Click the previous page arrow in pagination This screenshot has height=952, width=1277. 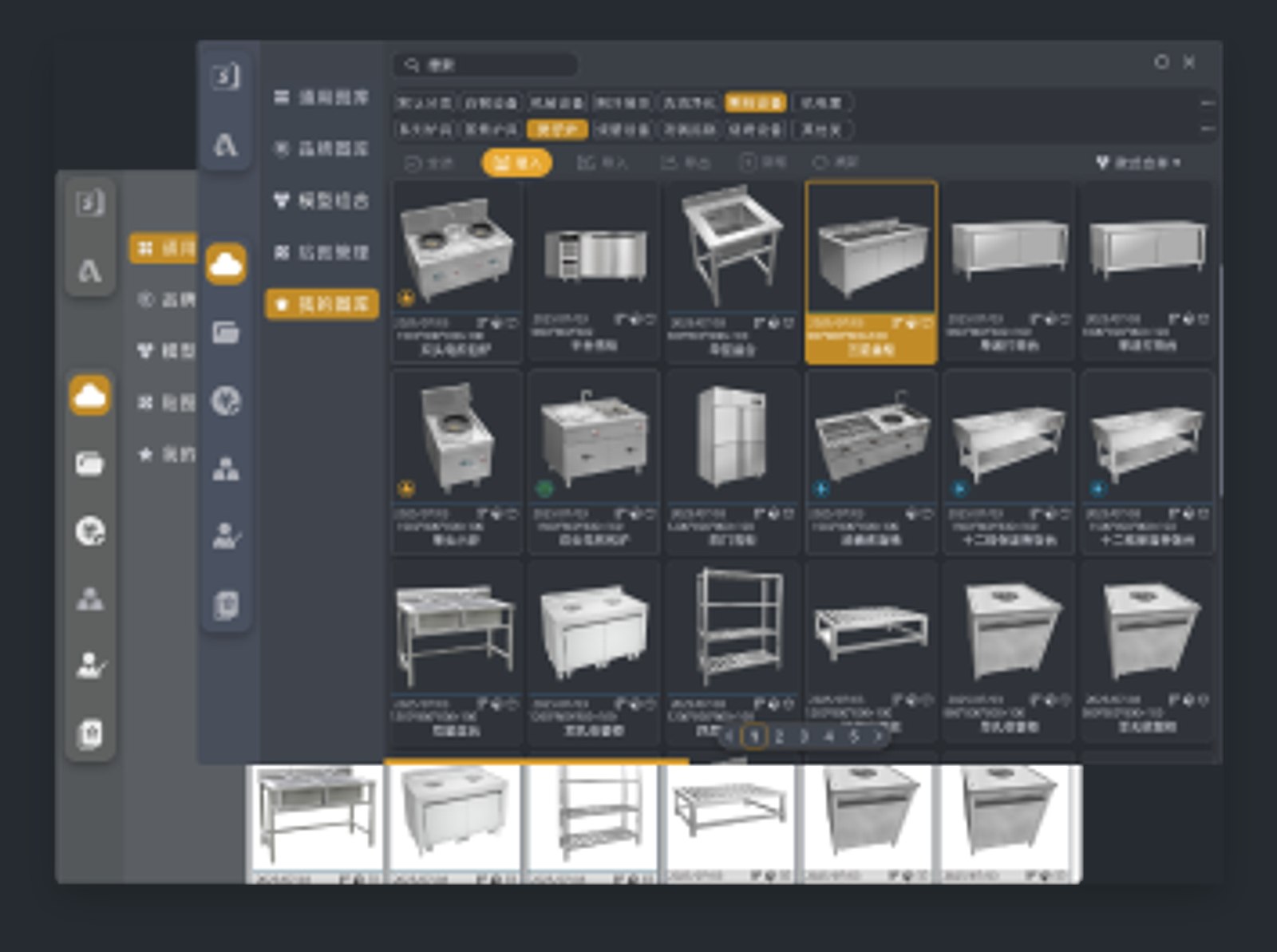click(729, 736)
